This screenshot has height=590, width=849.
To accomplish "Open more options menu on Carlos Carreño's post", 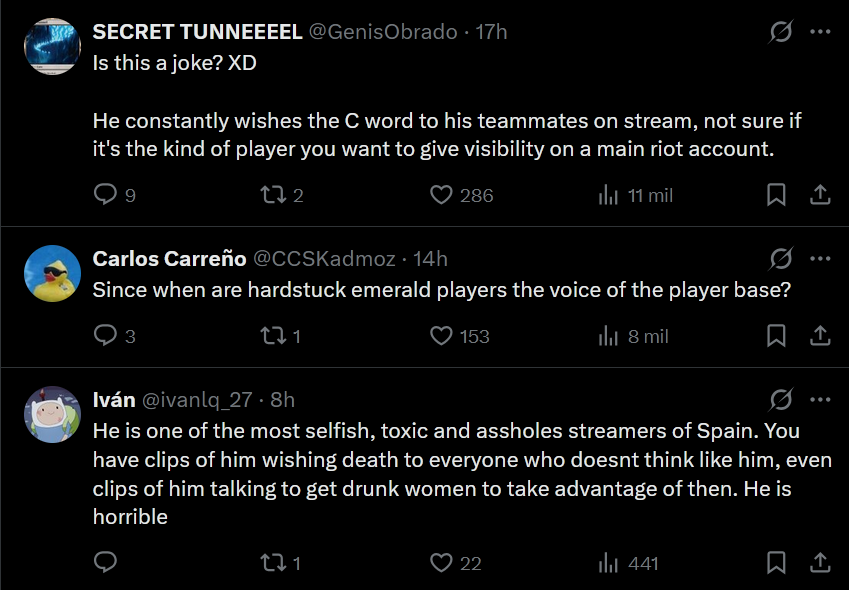I will (x=820, y=260).
